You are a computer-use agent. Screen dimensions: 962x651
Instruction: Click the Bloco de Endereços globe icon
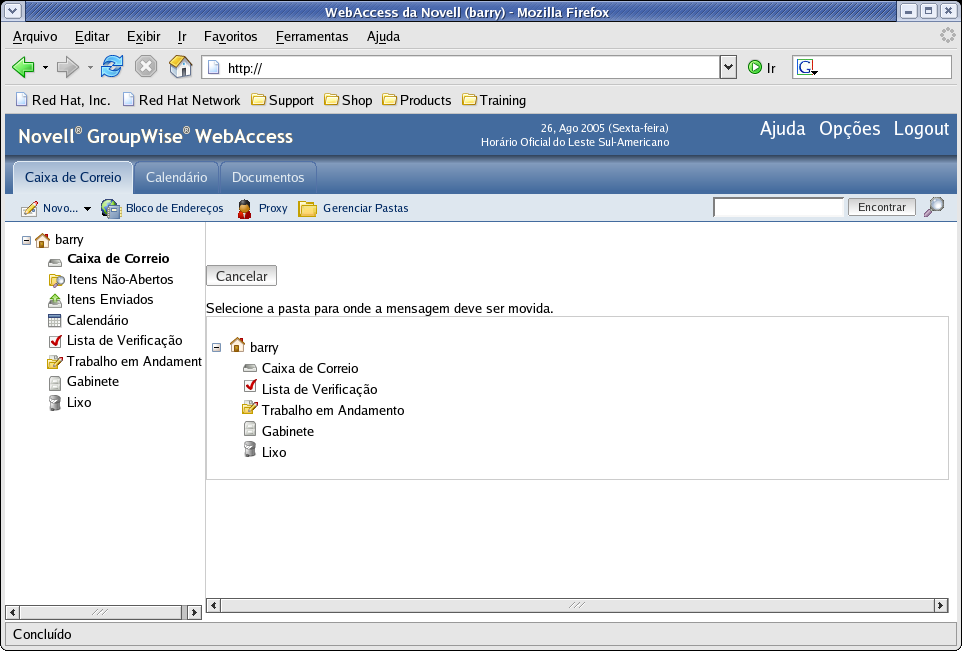111,209
